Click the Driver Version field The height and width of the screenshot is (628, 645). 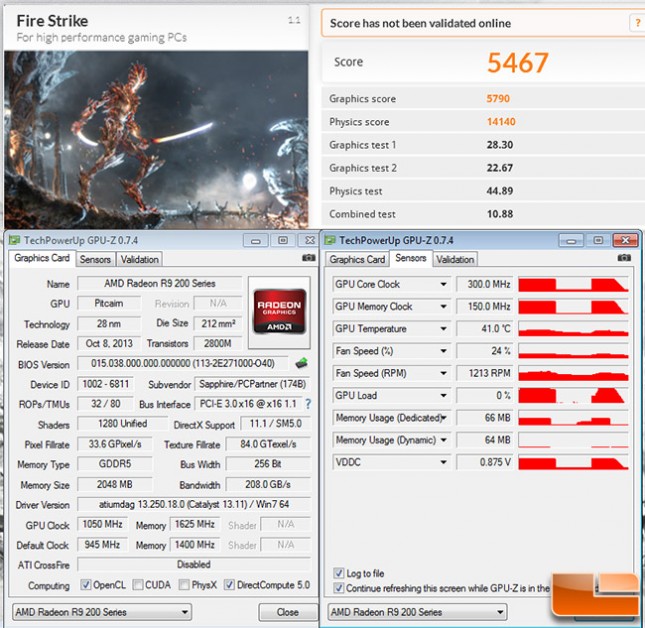coord(194,504)
